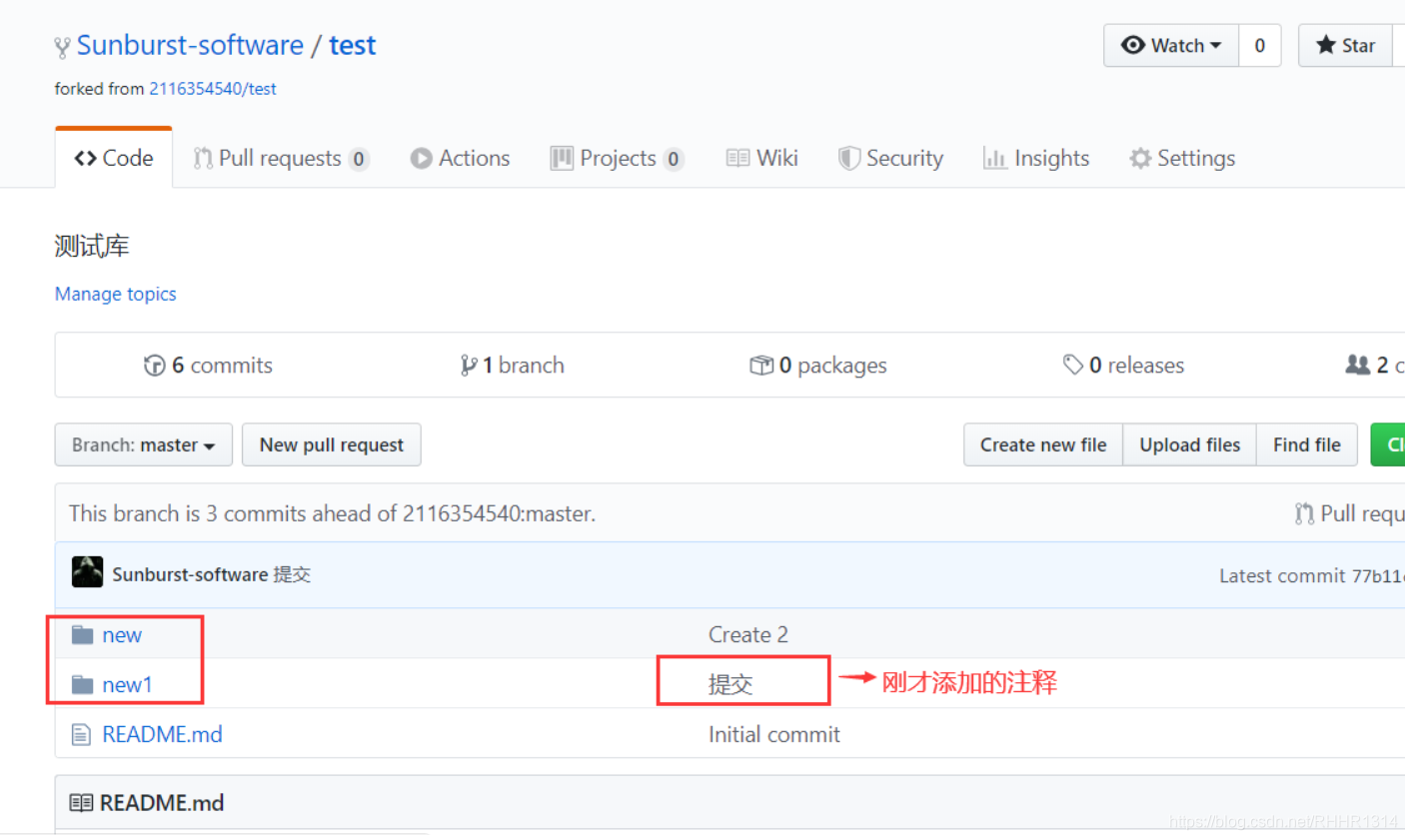This screenshot has height=840, width=1407.
Task: Click the Sunburst-software avatar thumbnail
Action: pyautogui.click(x=87, y=572)
